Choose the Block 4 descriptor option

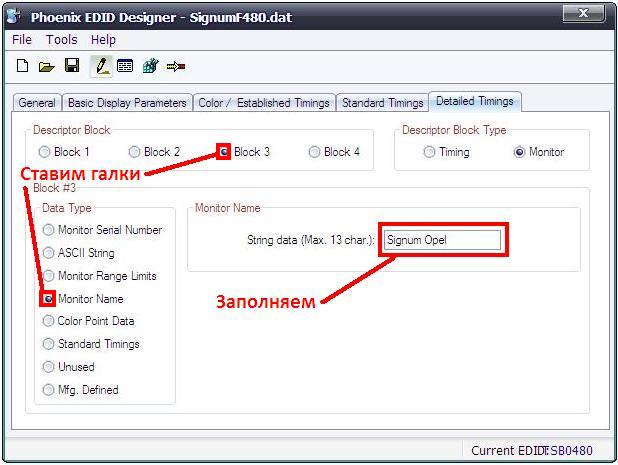(315, 152)
